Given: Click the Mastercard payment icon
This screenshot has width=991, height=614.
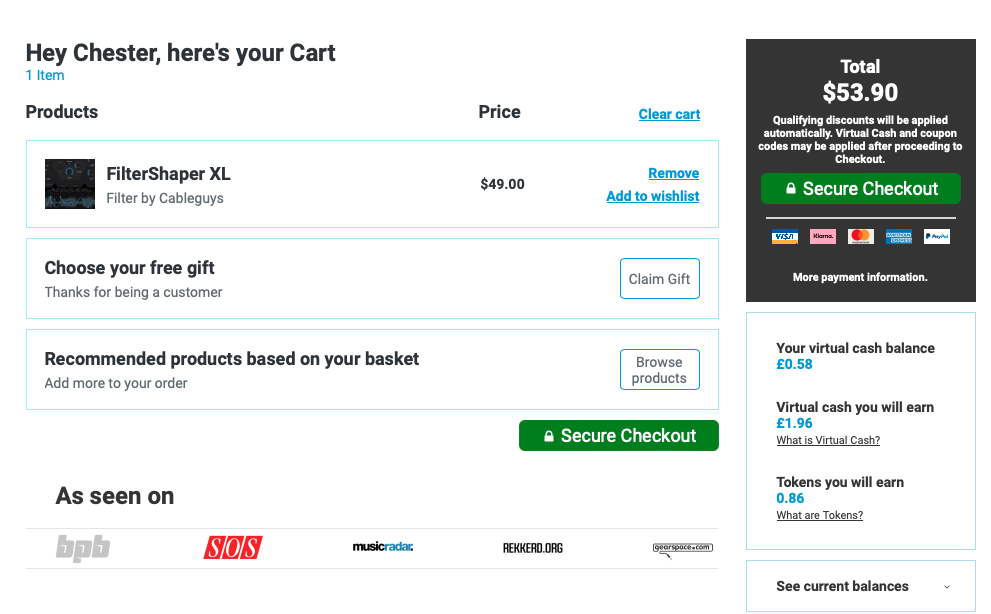Looking at the screenshot, I should pos(860,236).
